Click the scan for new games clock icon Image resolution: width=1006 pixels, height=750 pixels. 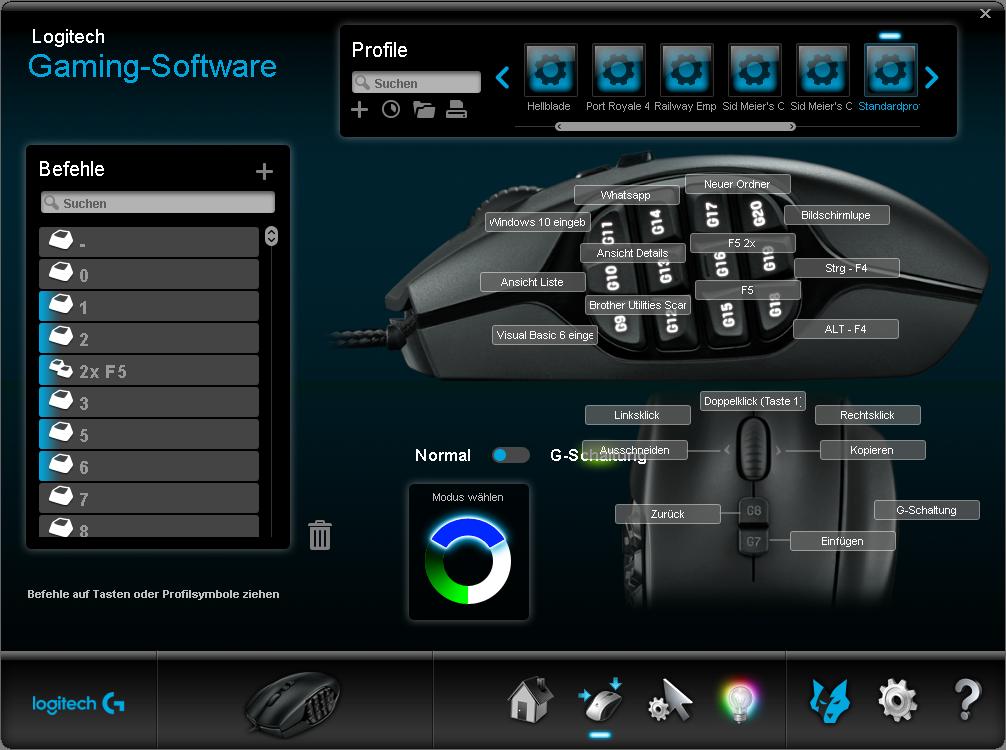pos(391,110)
